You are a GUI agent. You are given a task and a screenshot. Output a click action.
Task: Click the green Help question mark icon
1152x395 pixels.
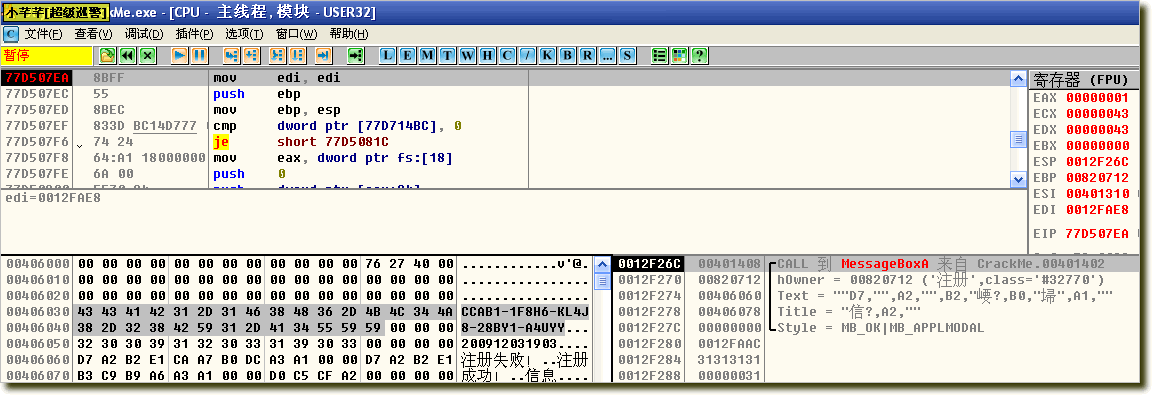tap(699, 55)
